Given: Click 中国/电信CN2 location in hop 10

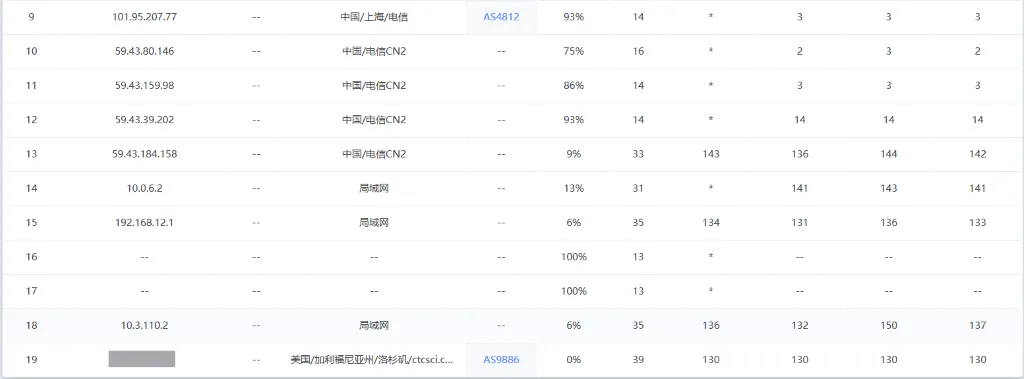Looking at the screenshot, I should [x=374, y=51].
